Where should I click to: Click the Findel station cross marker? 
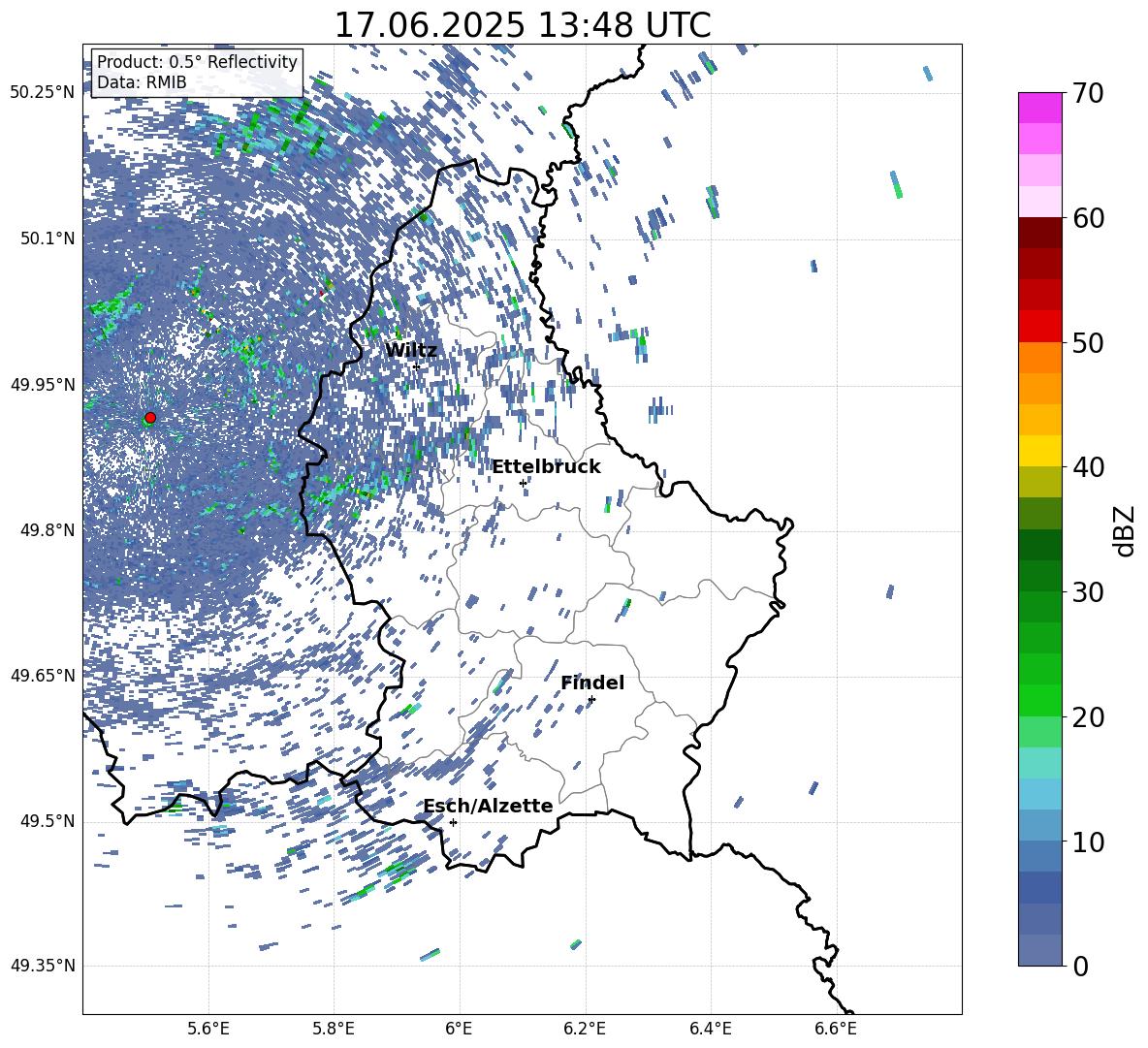[591, 700]
